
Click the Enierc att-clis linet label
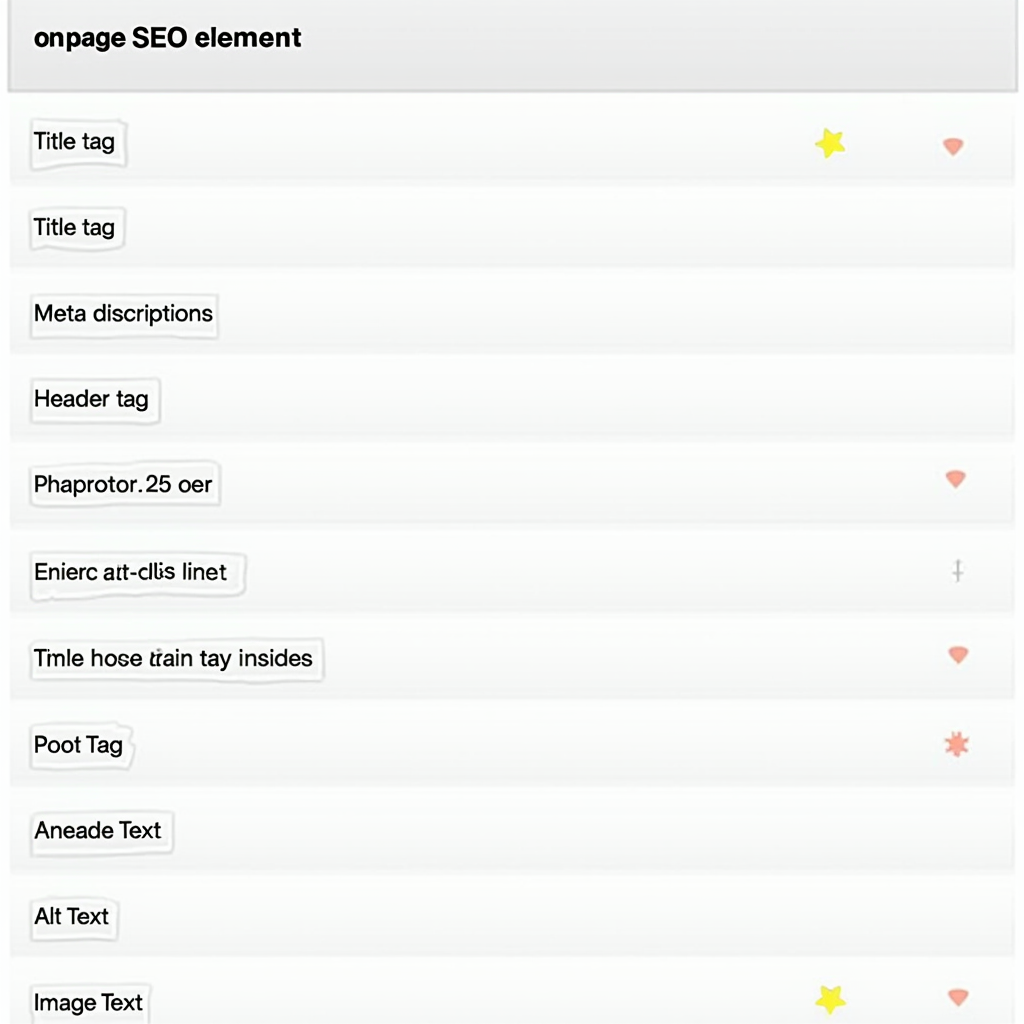pyautogui.click(x=136, y=572)
